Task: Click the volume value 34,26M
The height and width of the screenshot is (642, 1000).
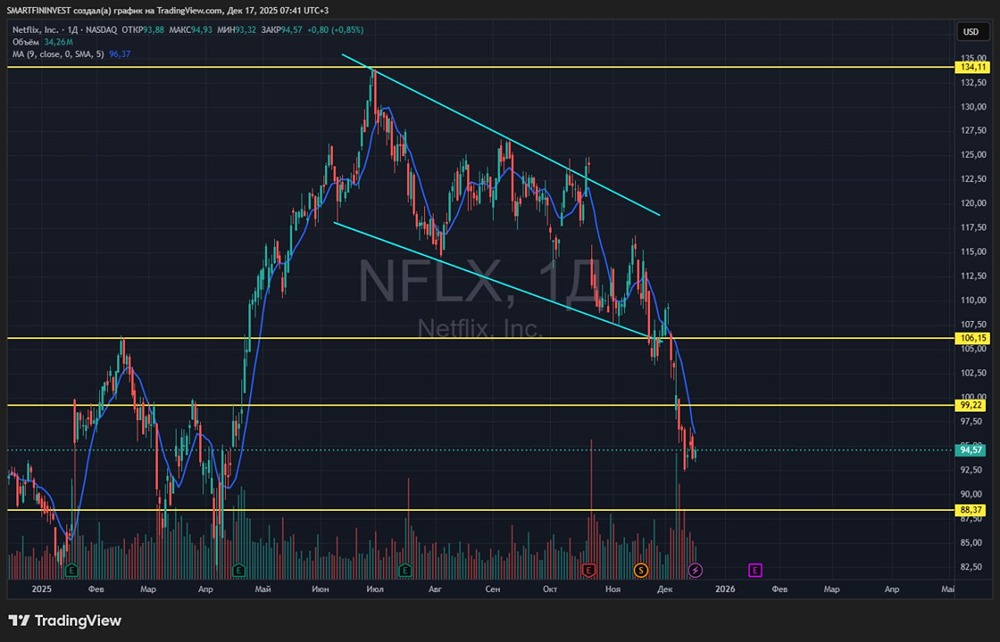Action: pos(59,42)
